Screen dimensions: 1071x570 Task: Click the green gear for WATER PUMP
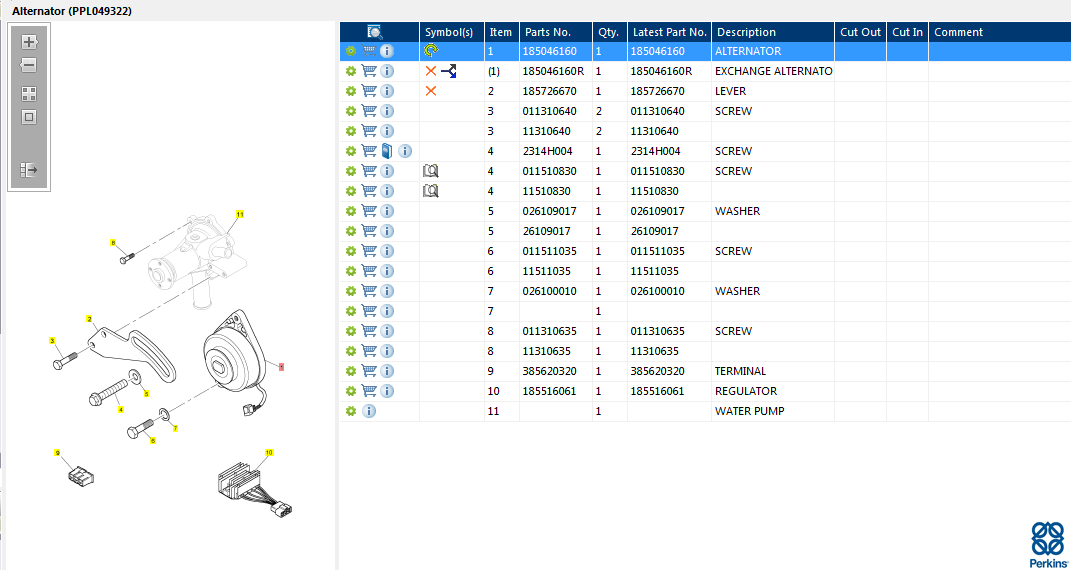pos(351,411)
